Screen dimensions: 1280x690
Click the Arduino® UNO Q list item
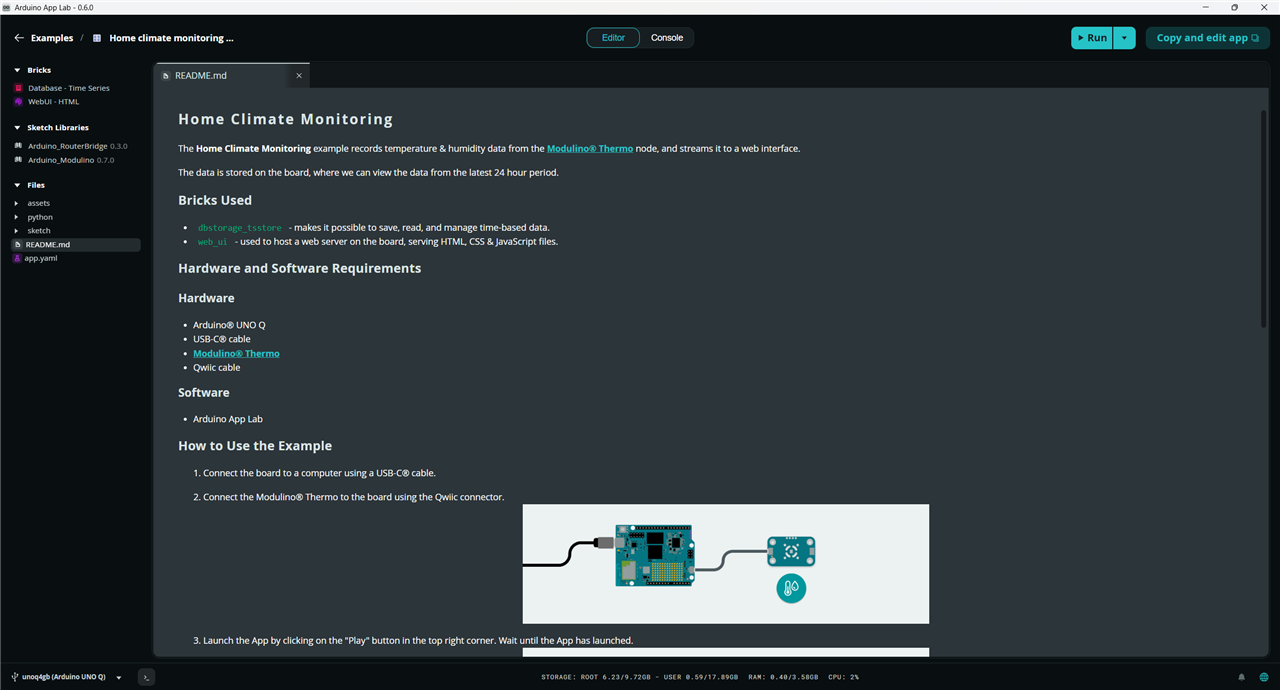pyautogui.click(x=229, y=325)
